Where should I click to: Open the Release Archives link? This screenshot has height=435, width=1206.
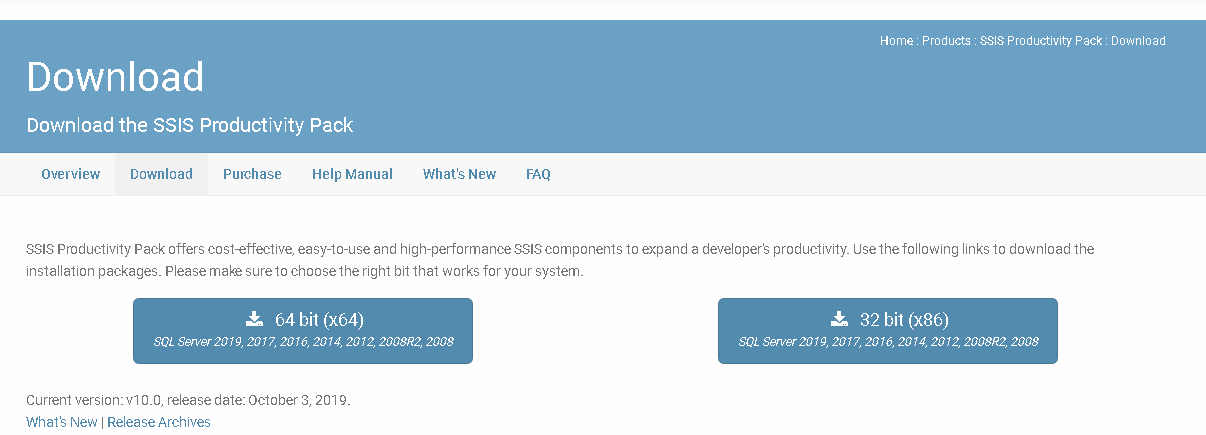(x=159, y=422)
